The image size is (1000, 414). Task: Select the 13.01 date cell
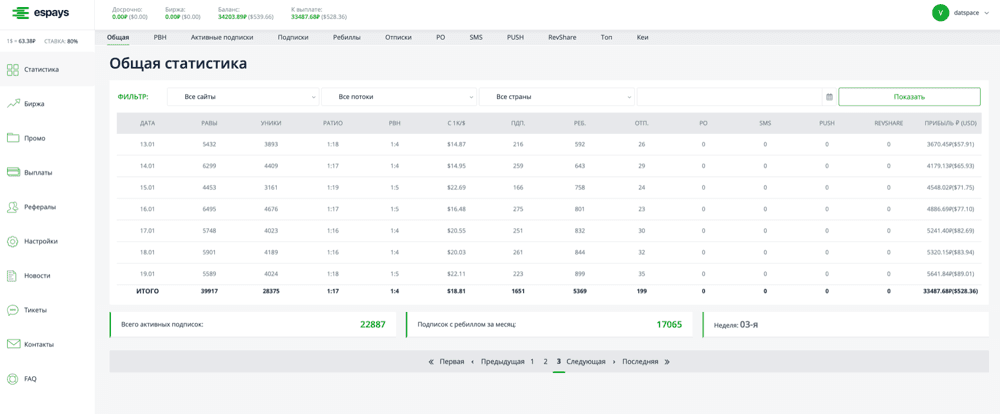(x=148, y=144)
